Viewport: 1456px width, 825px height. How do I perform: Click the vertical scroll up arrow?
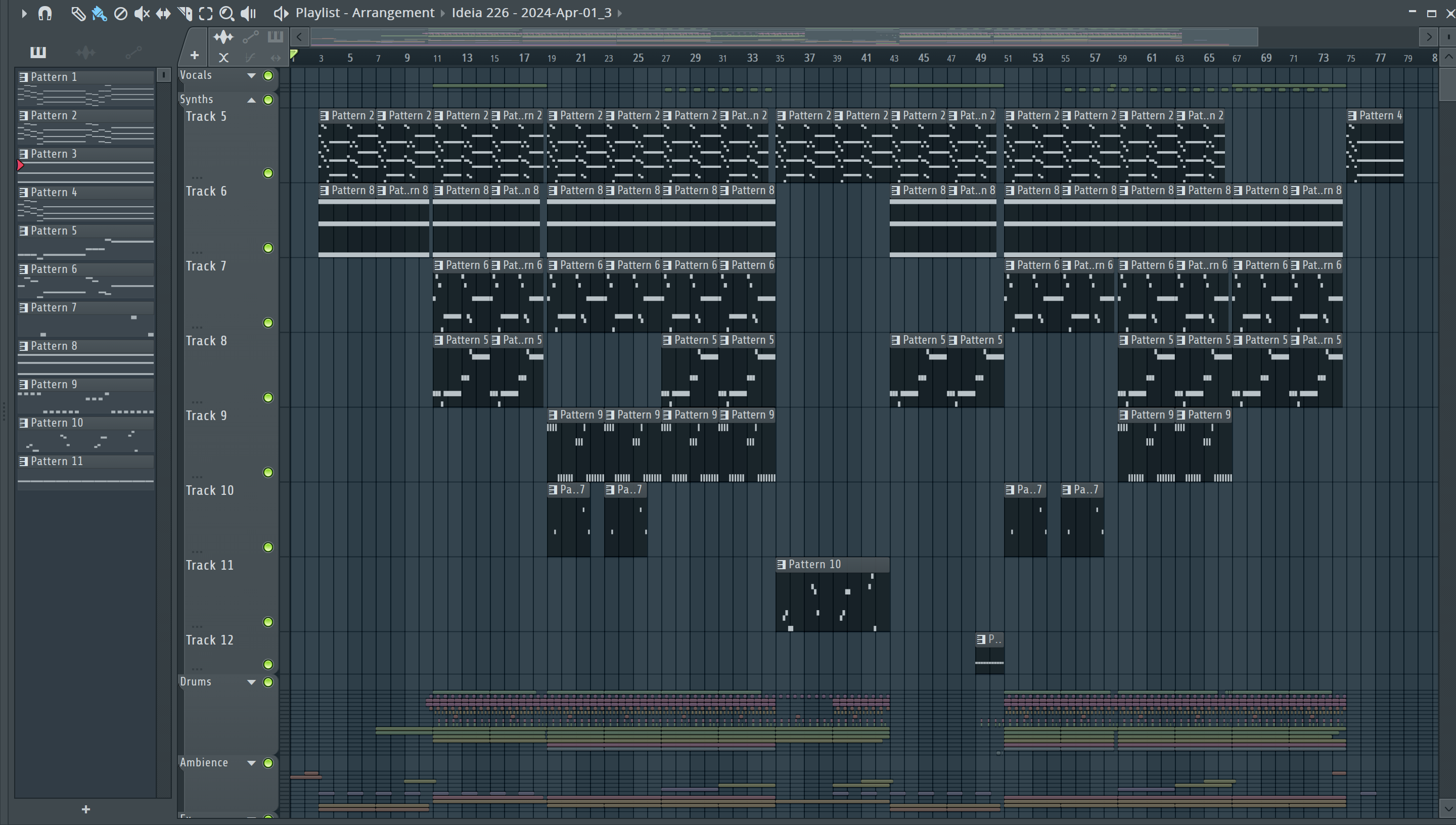click(1448, 57)
